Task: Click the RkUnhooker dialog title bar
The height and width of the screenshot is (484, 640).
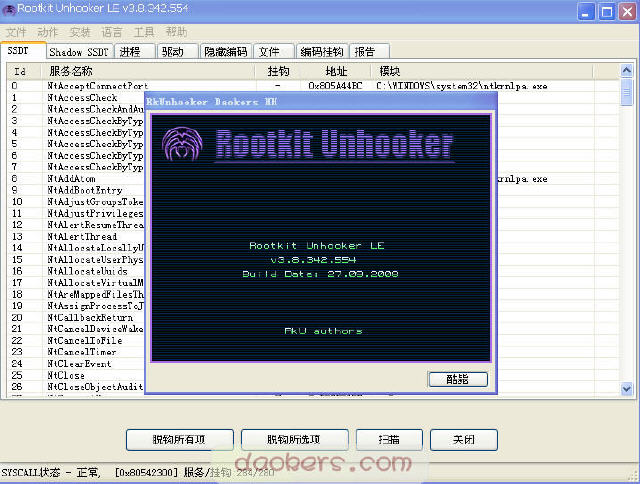Action: [x=321, y=102]
